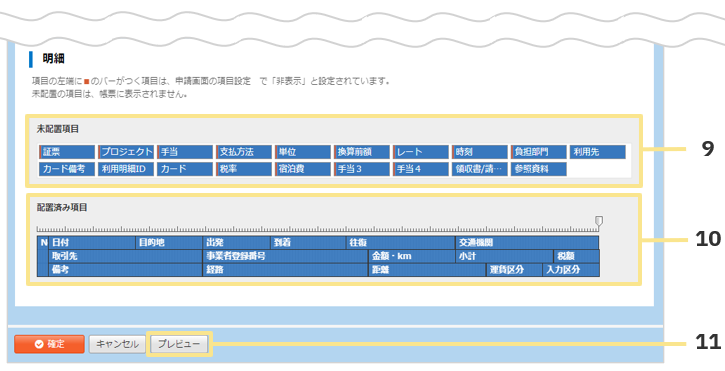
Task: Select the 小計 placed item
Action: pos(504,256)
